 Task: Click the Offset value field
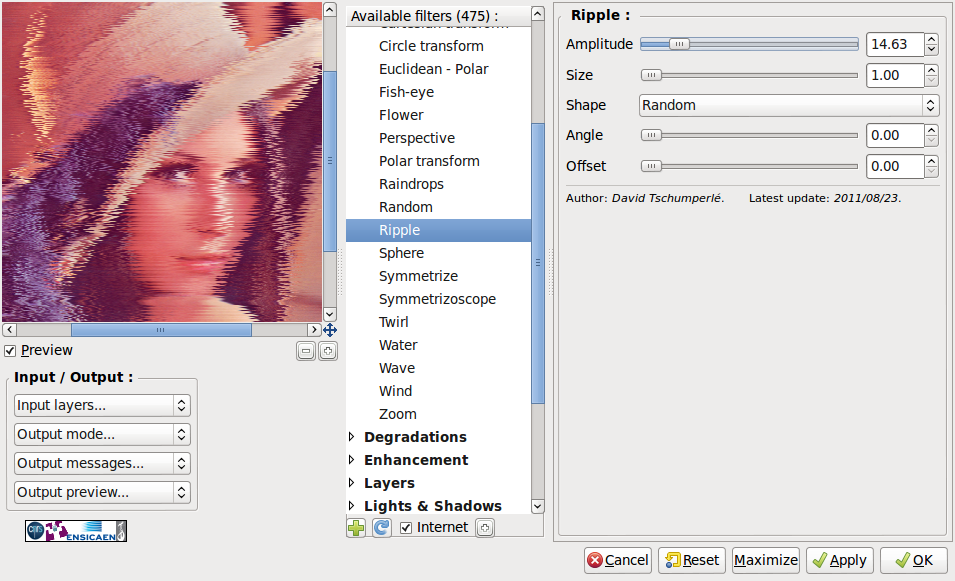895,166
